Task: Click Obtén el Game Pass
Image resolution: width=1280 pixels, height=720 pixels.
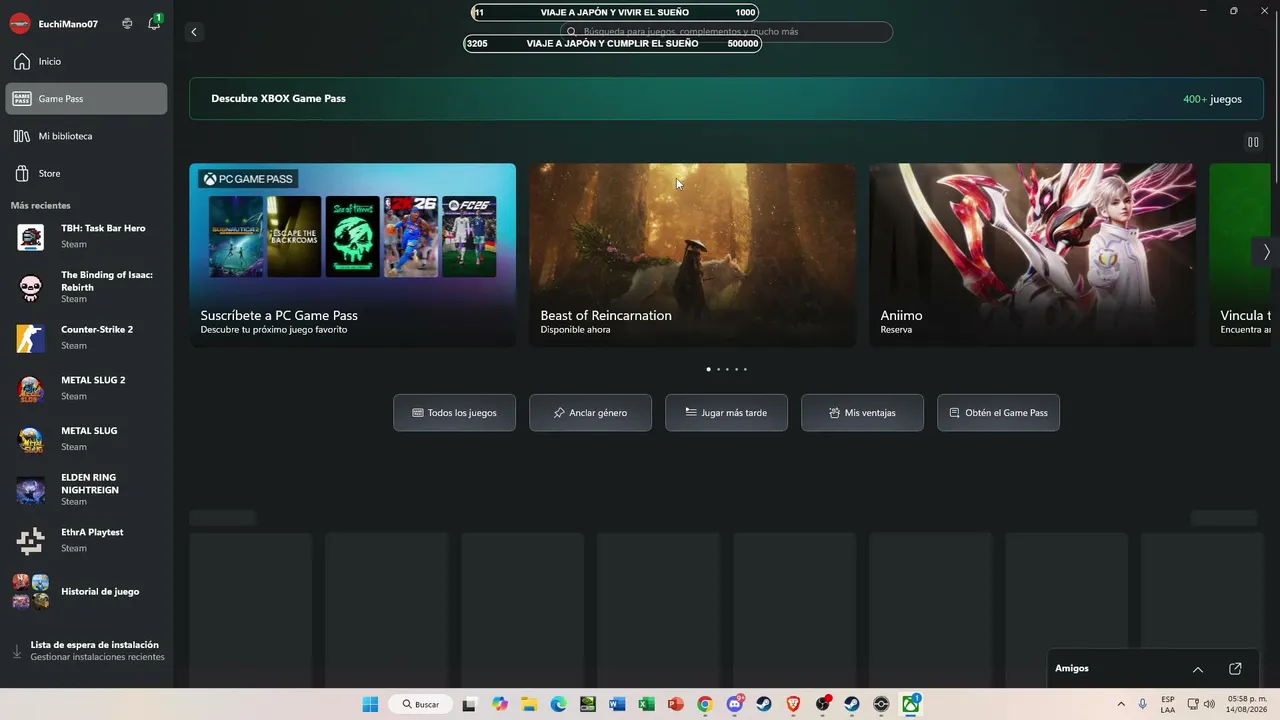Action: click(999, 413)
